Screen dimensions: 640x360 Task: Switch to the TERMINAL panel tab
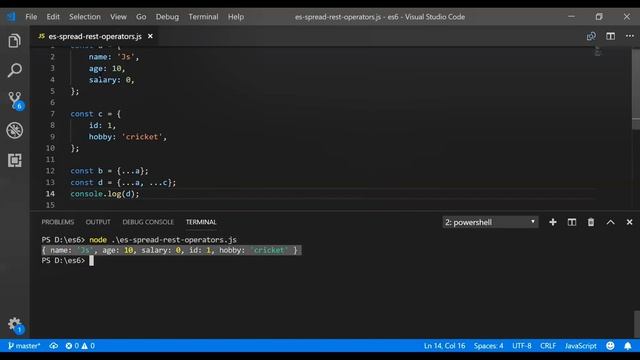coord(201,222)
